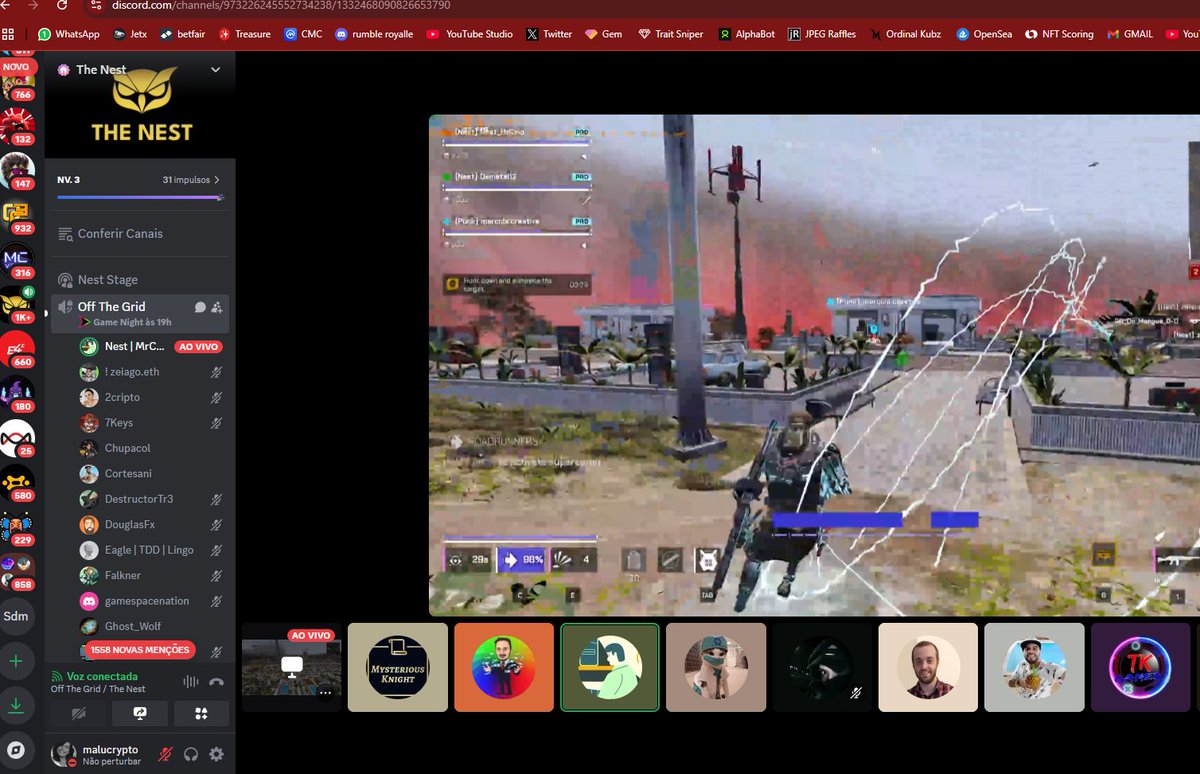Image resolution: width=1200 pixels, height=774 pixels.
Task: Open the server with the 229 badge
Action: (17, 526)
